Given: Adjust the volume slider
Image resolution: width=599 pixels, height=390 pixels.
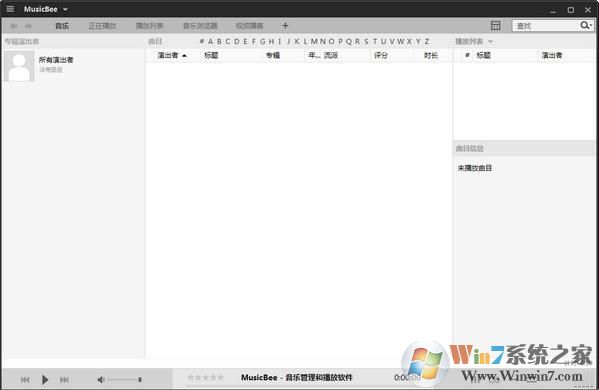Looking at the screenshot, I should pos(125,380).
